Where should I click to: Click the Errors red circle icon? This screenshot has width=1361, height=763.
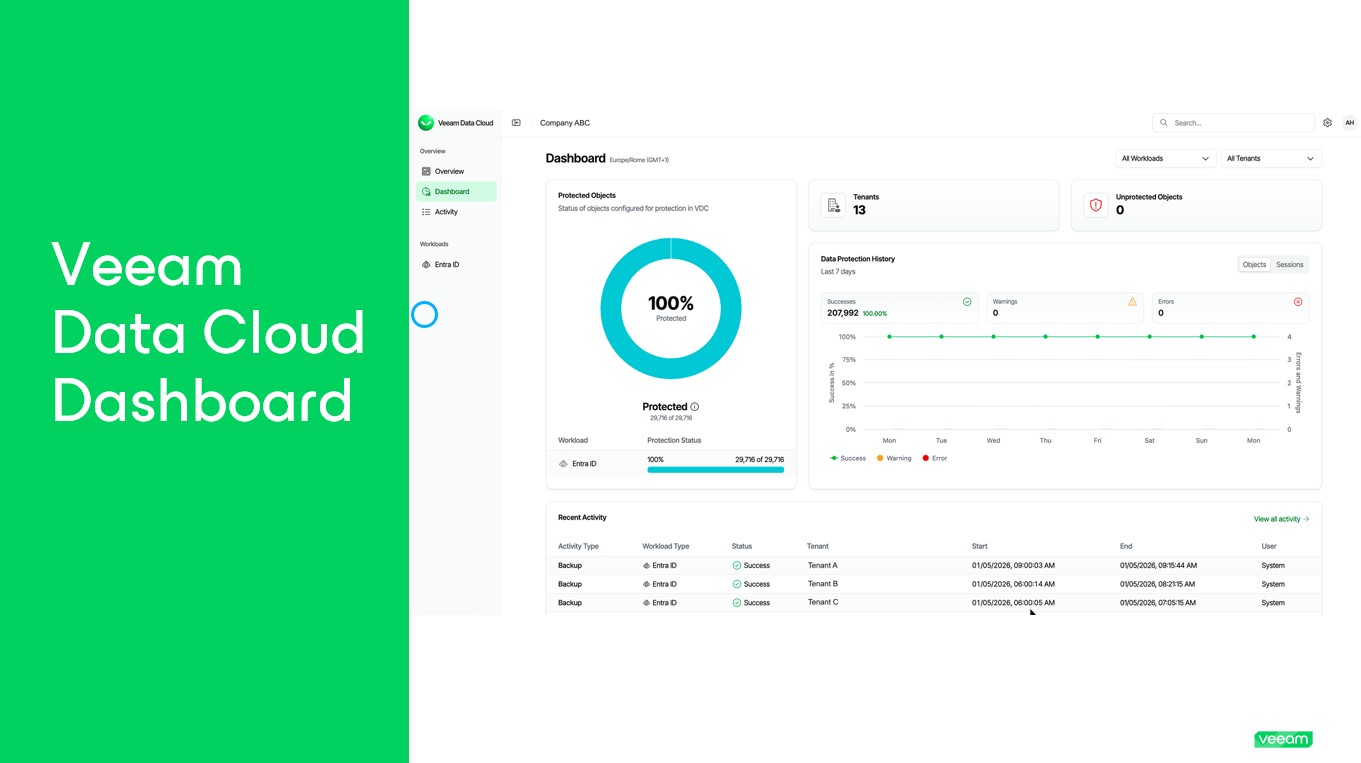point(1298,302)
